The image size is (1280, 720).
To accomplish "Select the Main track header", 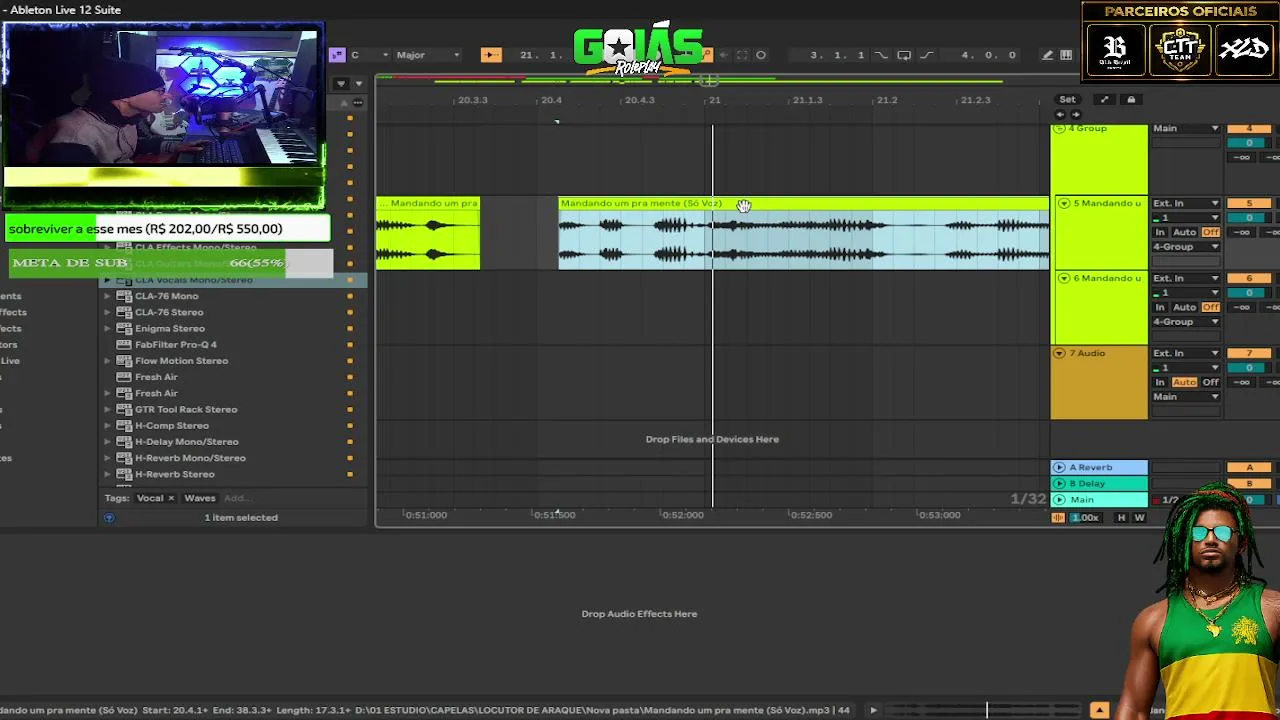I will point(1098,500).
